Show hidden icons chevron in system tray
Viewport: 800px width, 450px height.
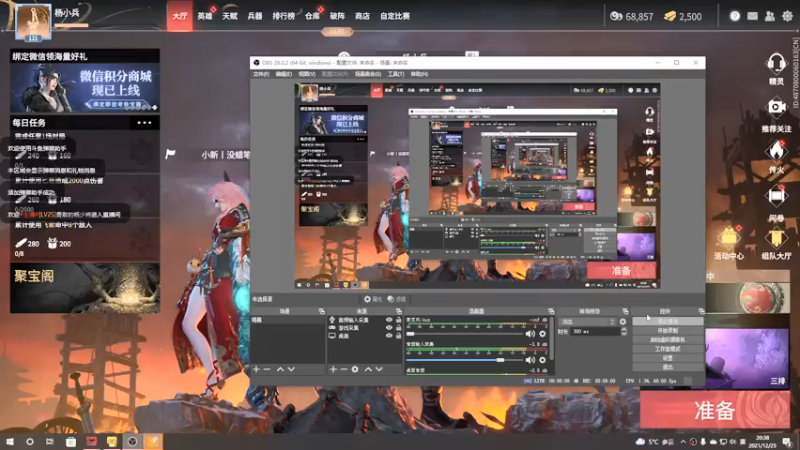[x=683, y=442]
